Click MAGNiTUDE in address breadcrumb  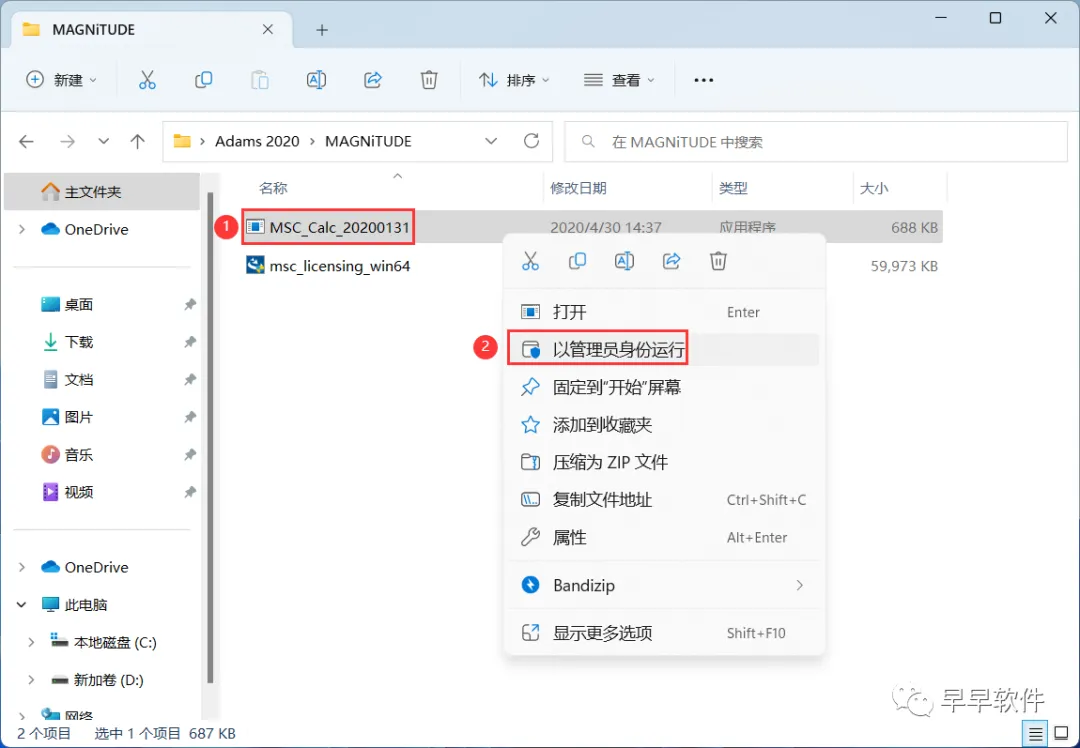[x=368, y=141]
